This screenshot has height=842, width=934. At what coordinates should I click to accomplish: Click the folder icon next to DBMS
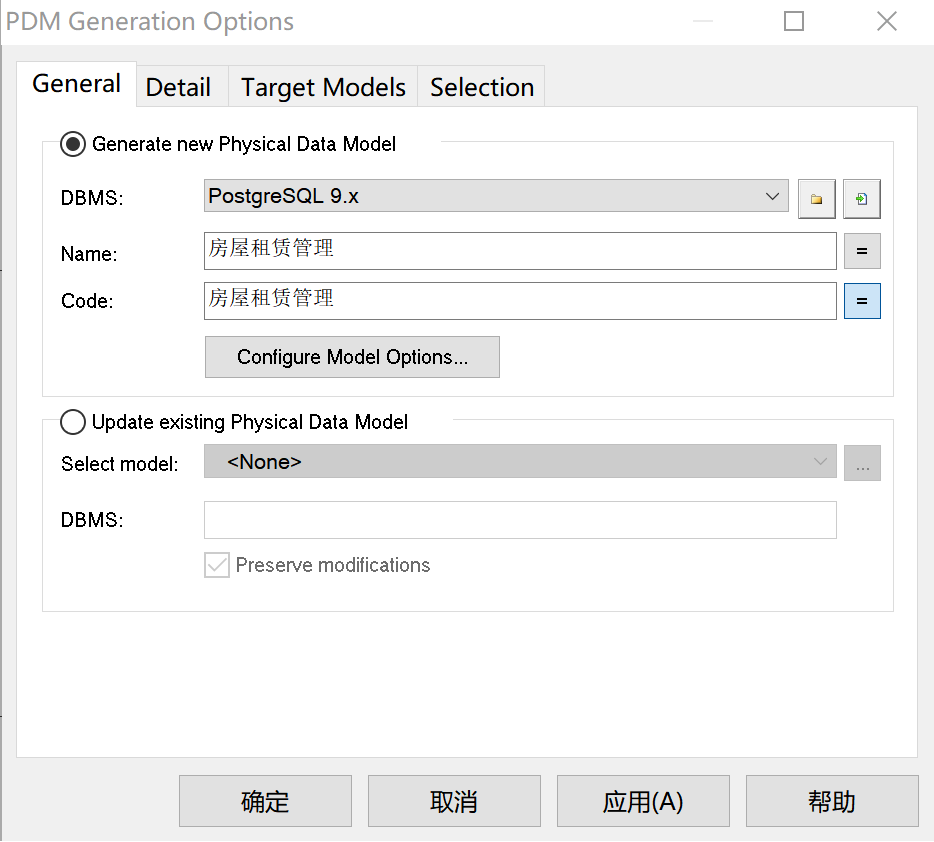coord(816,199)
